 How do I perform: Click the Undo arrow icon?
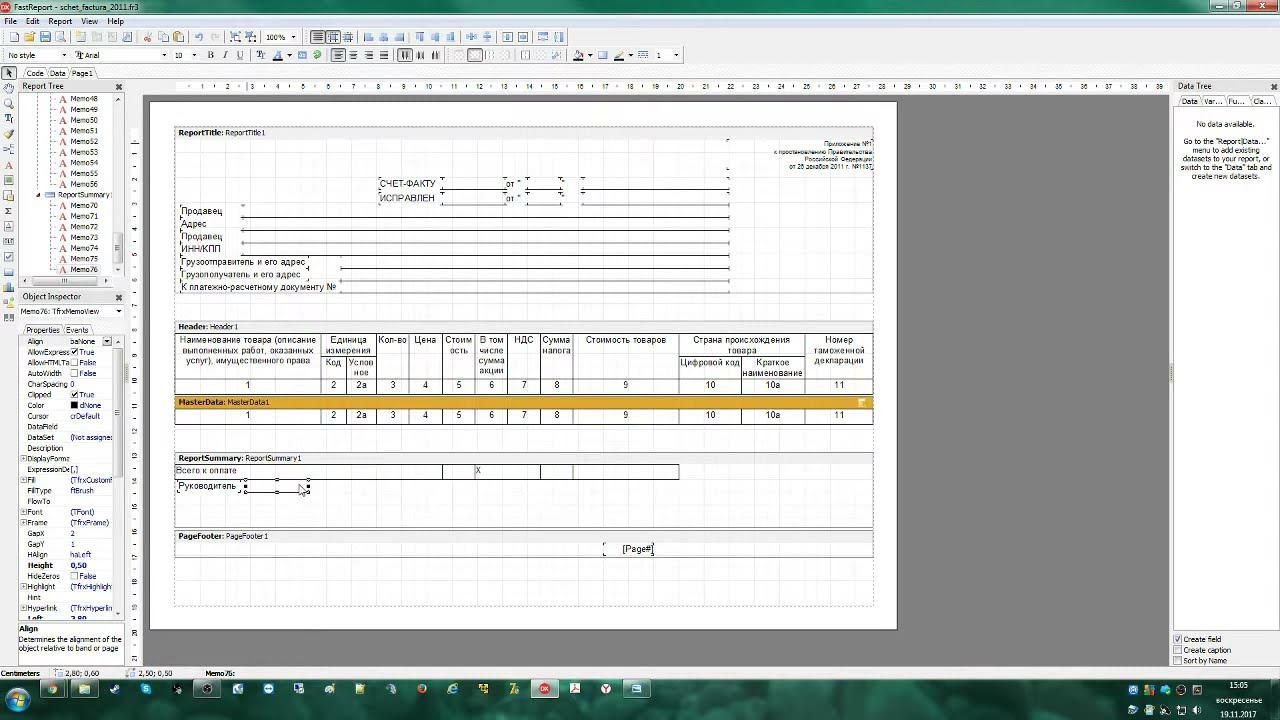(x=199, y=37)
